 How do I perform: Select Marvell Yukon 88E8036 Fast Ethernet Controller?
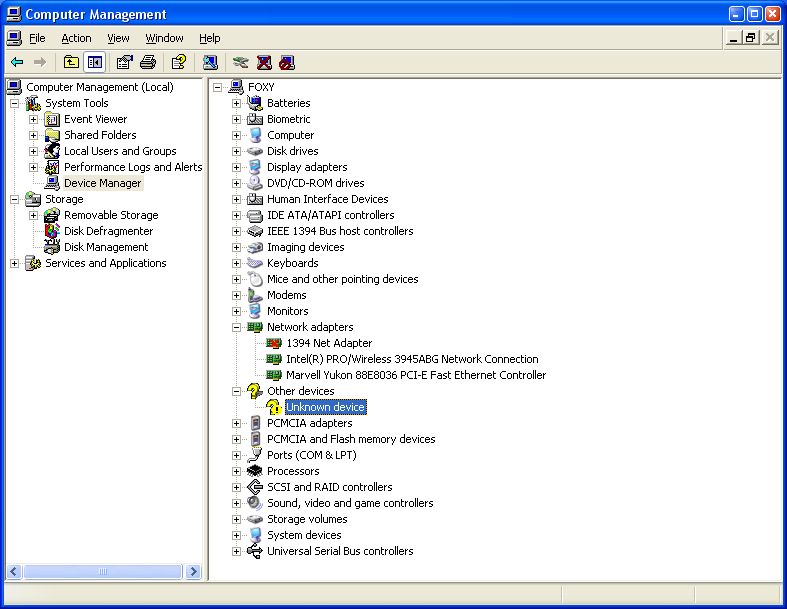[416, 375]
